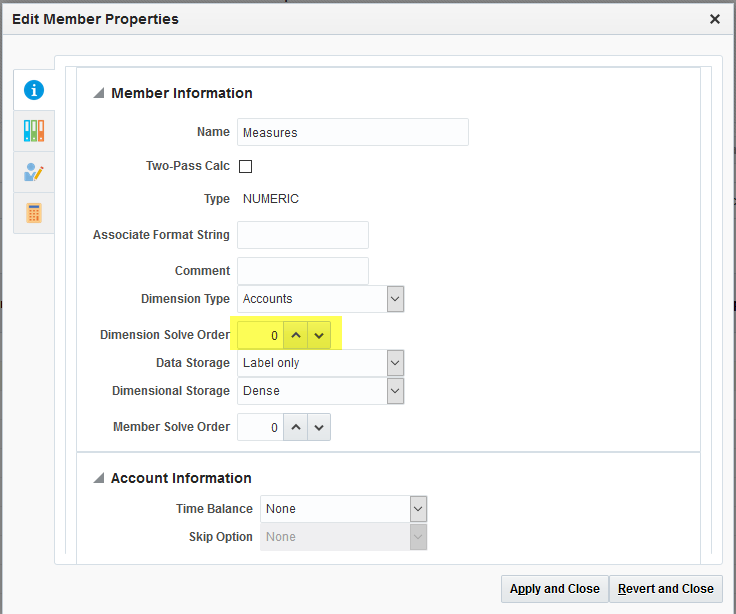Image resolution: width=736 pixels, height=614 pixels.
Task: Open the Data Storage dropdown
Action: click(395, 363)
